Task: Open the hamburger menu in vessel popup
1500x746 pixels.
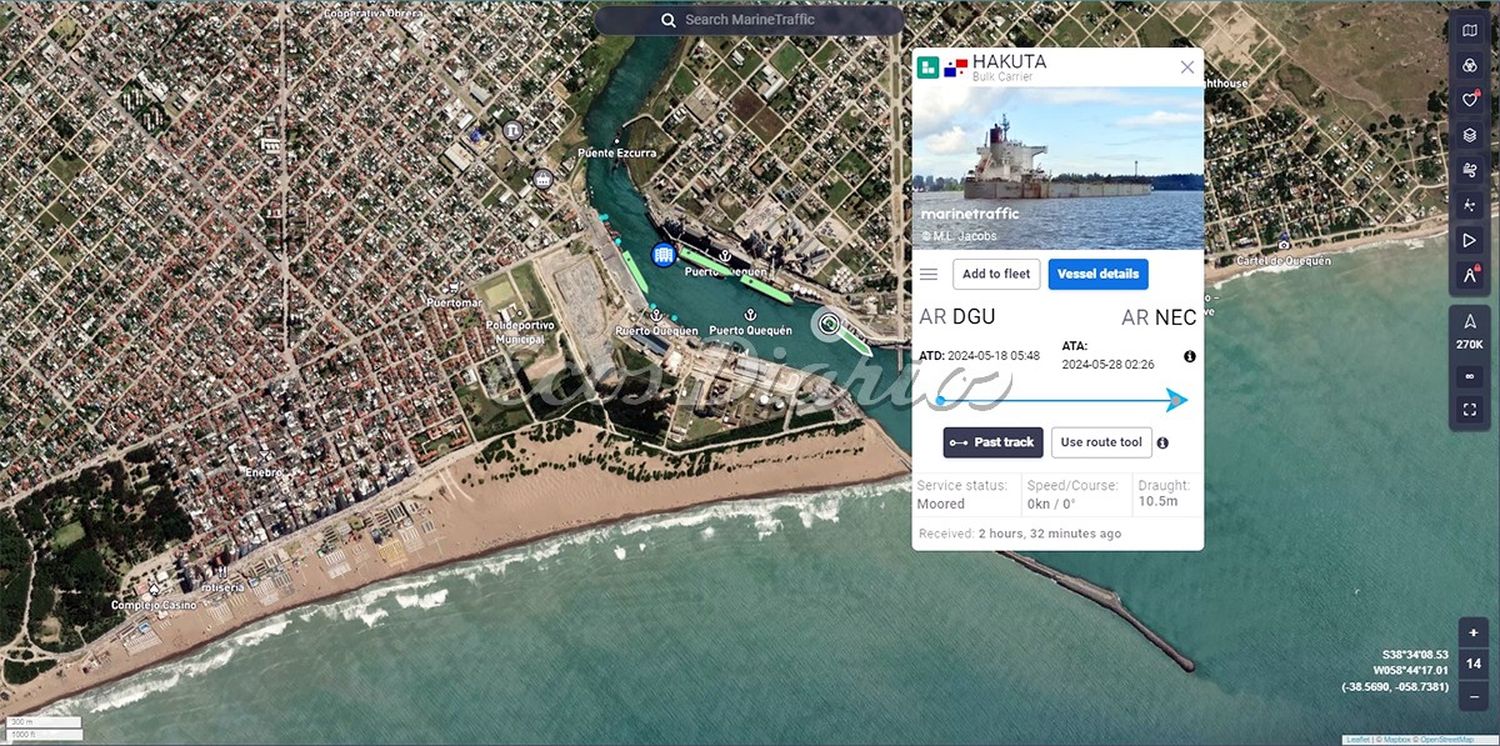Action: (x=929, y=274)
